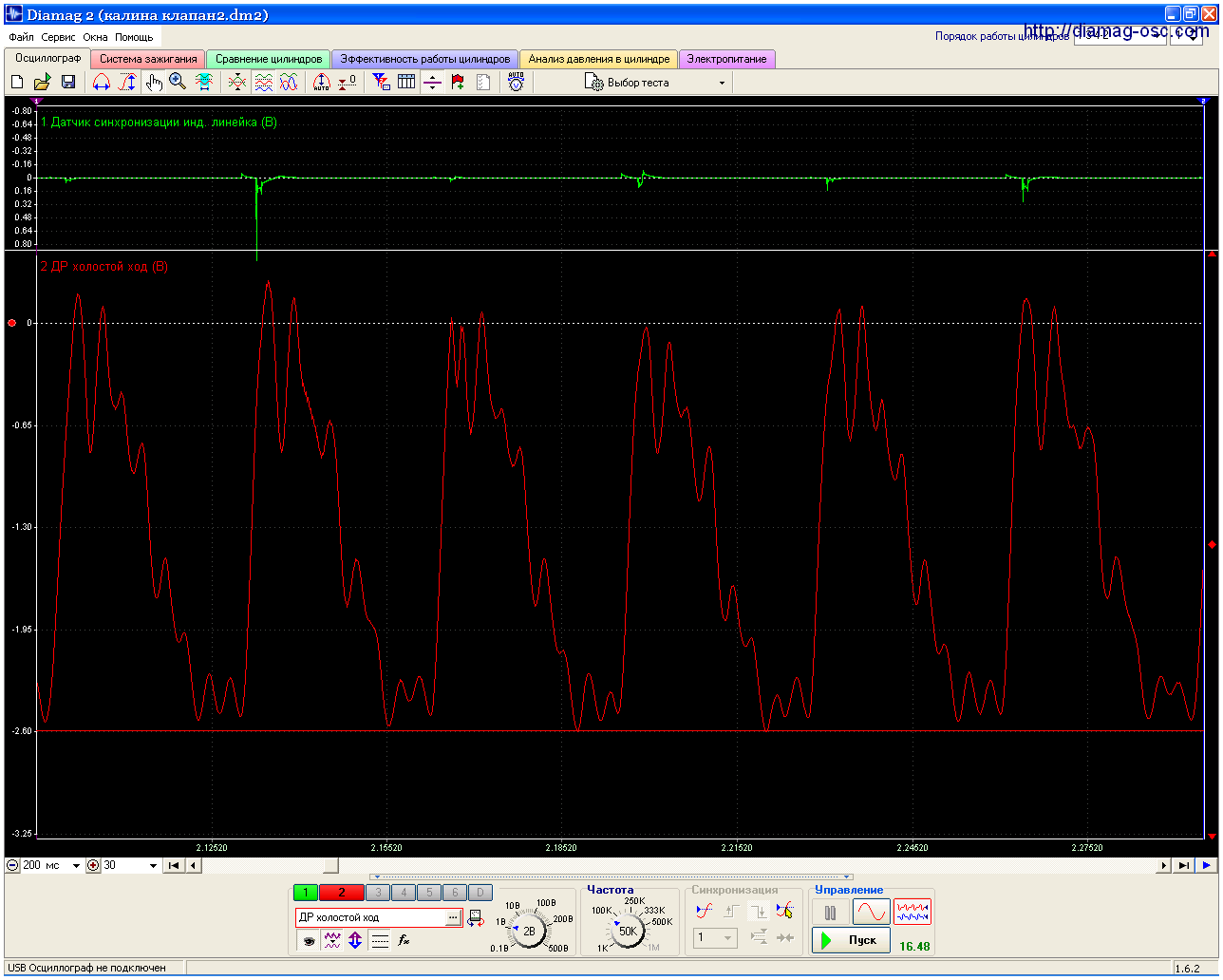Click the Осциллограф tab
This screenshot has height=980, width=1223.
[47, 58]
